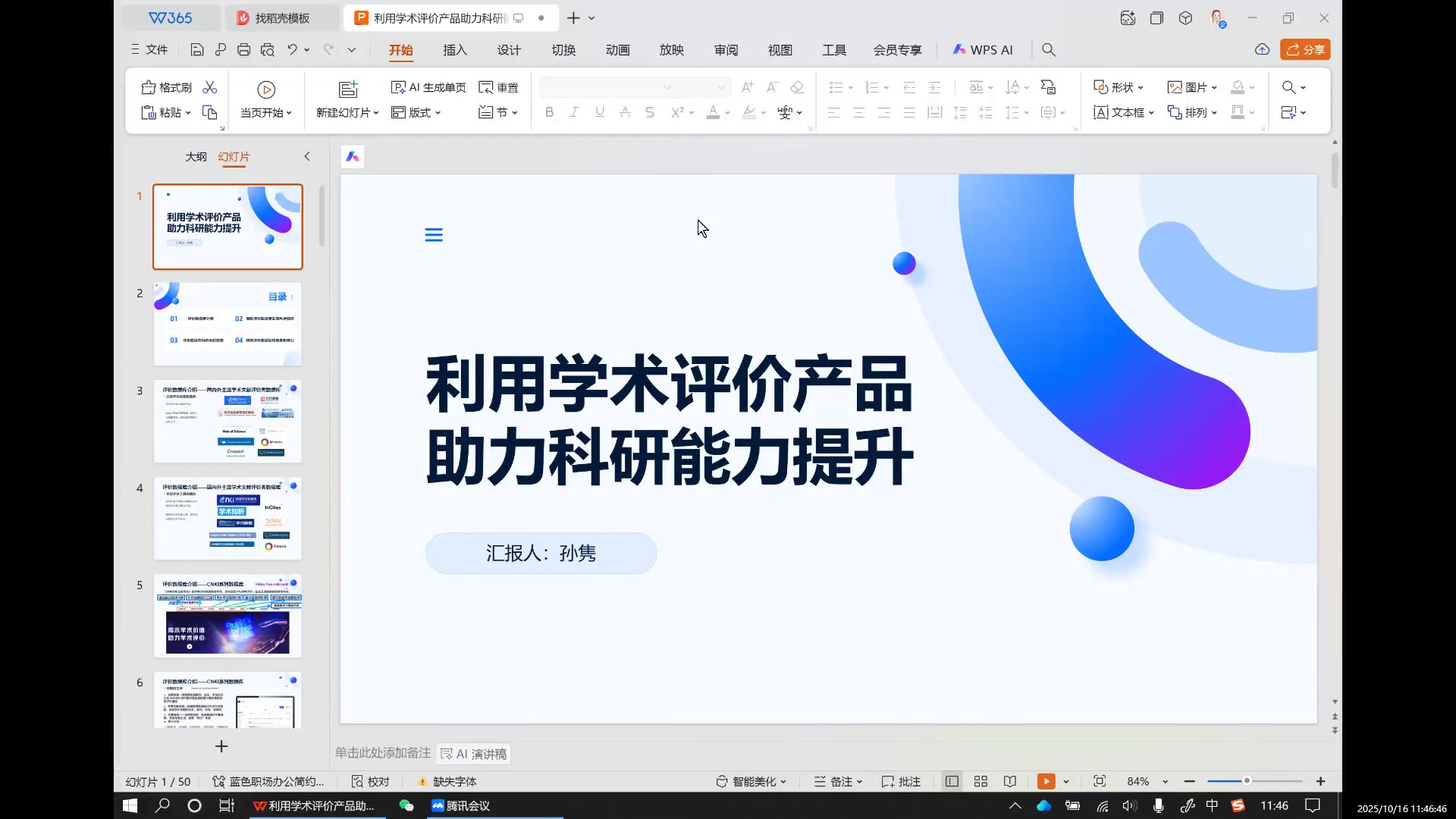
Task: Click the AI 演讲稿 button
Action: (x=473, y=755)
